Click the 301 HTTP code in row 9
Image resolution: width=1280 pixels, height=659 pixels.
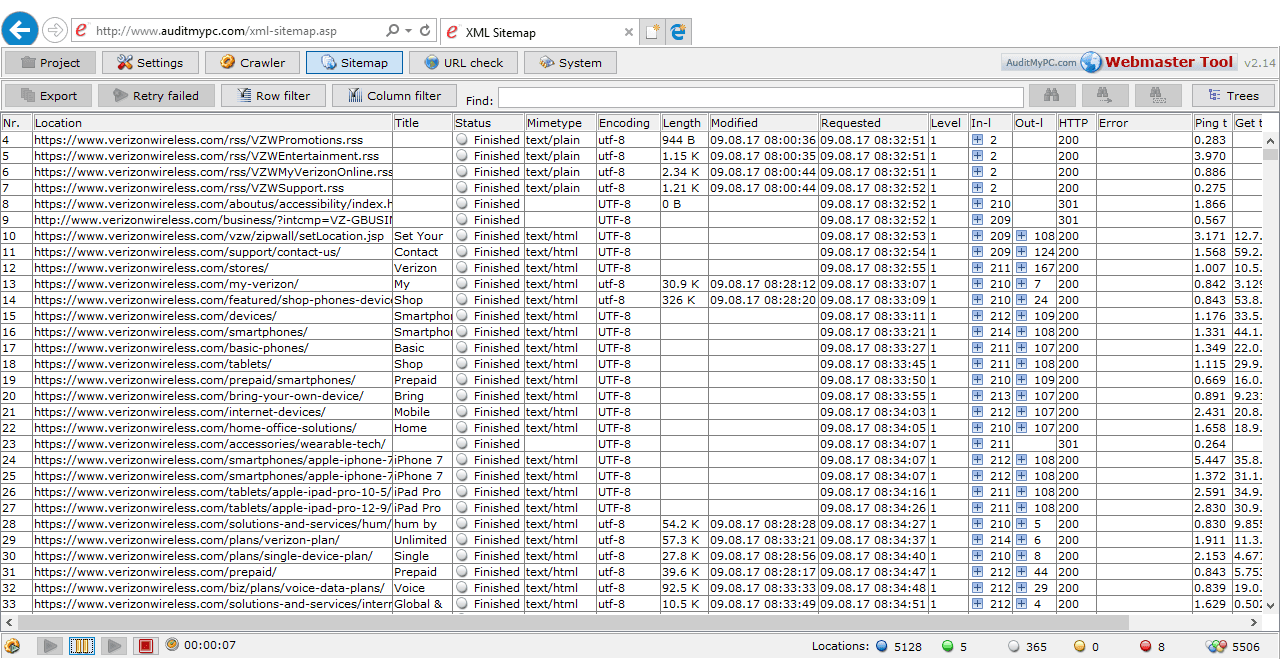(x=1076, y=220)
